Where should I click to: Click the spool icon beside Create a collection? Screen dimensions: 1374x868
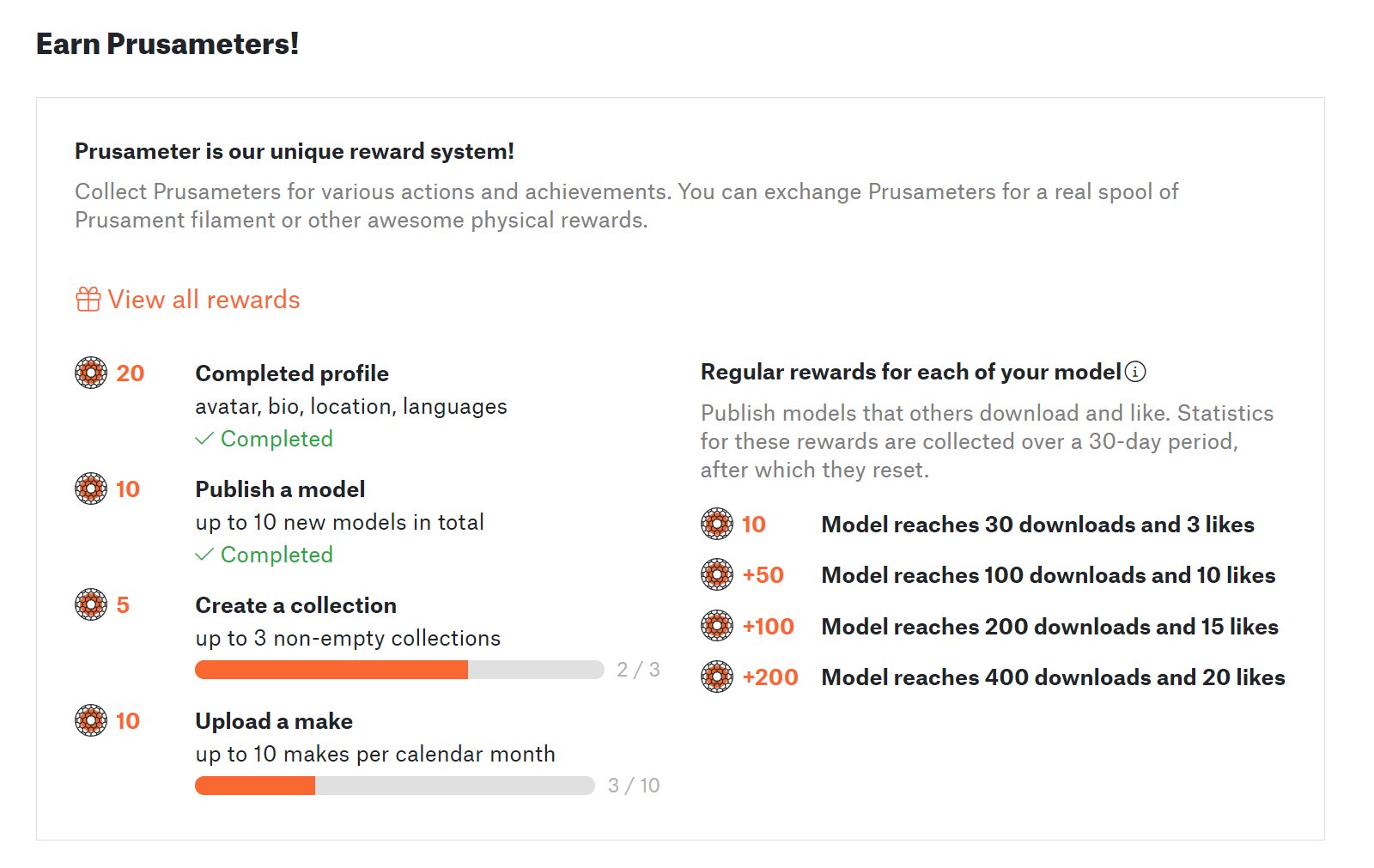click(x=91, y=604)
